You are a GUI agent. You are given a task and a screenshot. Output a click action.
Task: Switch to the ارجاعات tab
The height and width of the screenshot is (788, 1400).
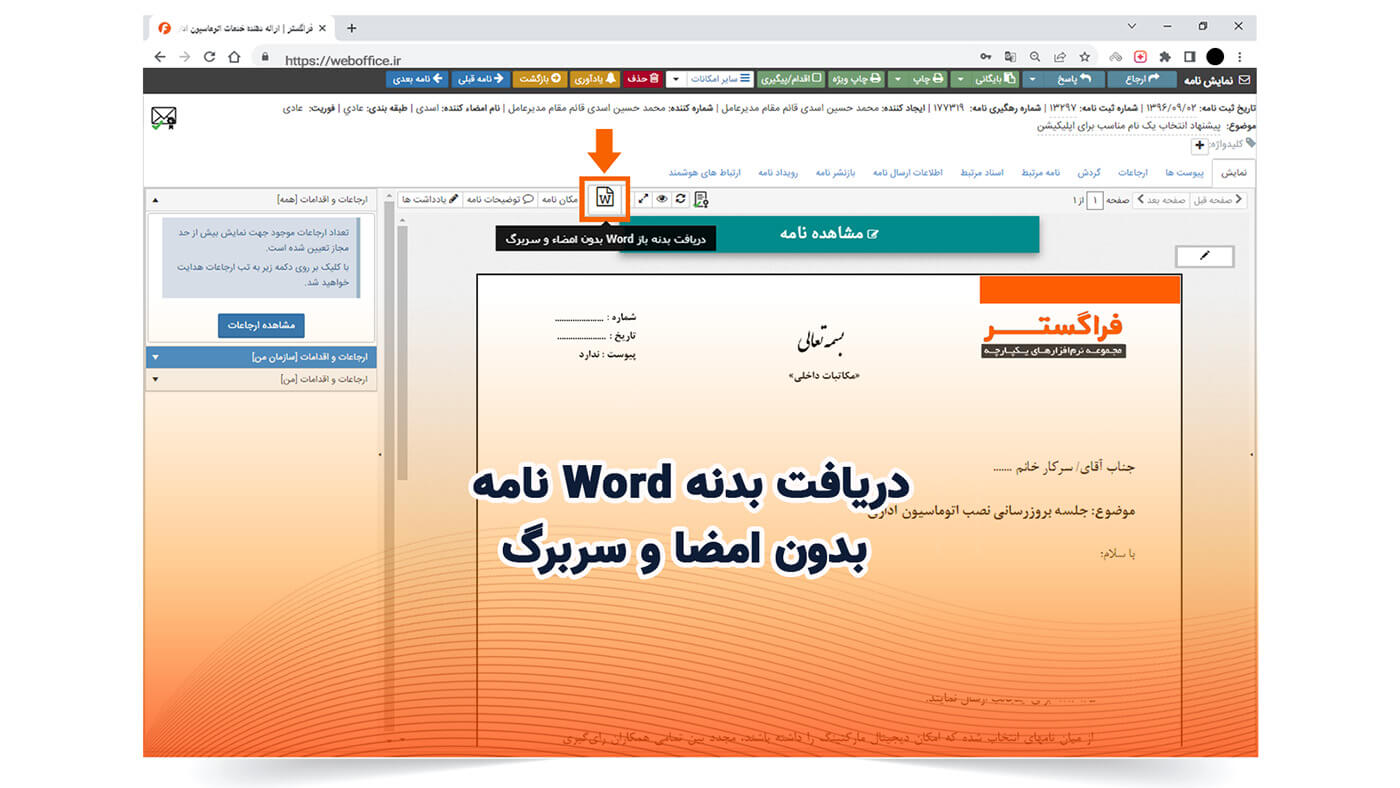[x=1133, y=173]
